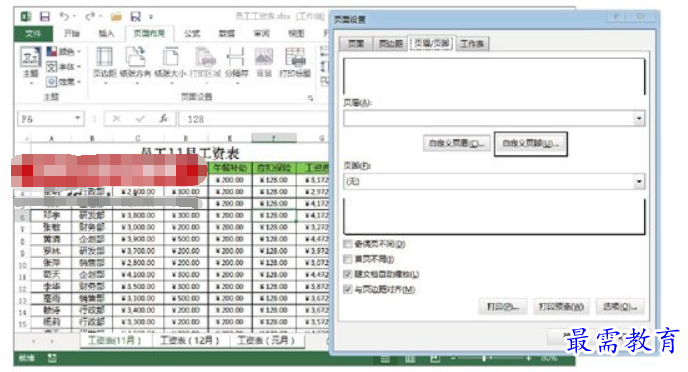Image resolution: width=688 pixels, height=372 pixels.
Task: Click the Open folder icon in quick access toolbar
Action: click(x=116, y=17)
